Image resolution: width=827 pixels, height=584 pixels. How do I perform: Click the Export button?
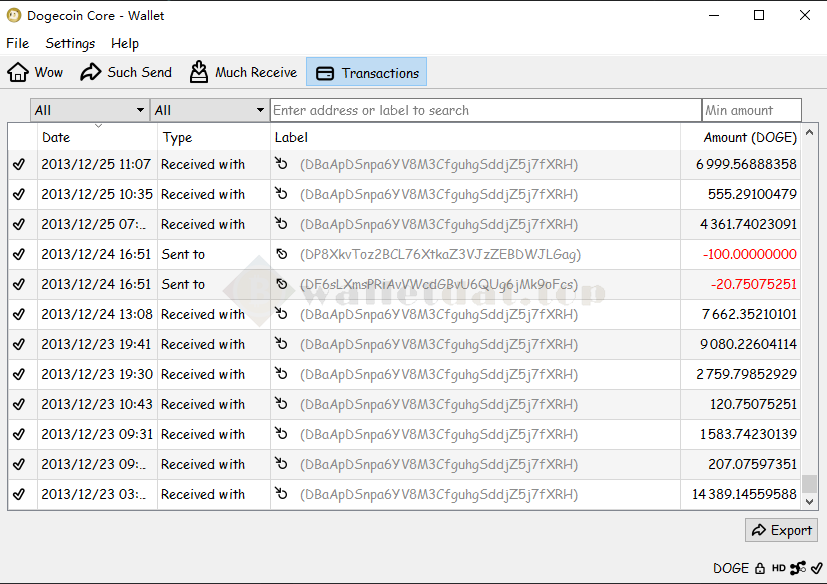pos(780,530)
